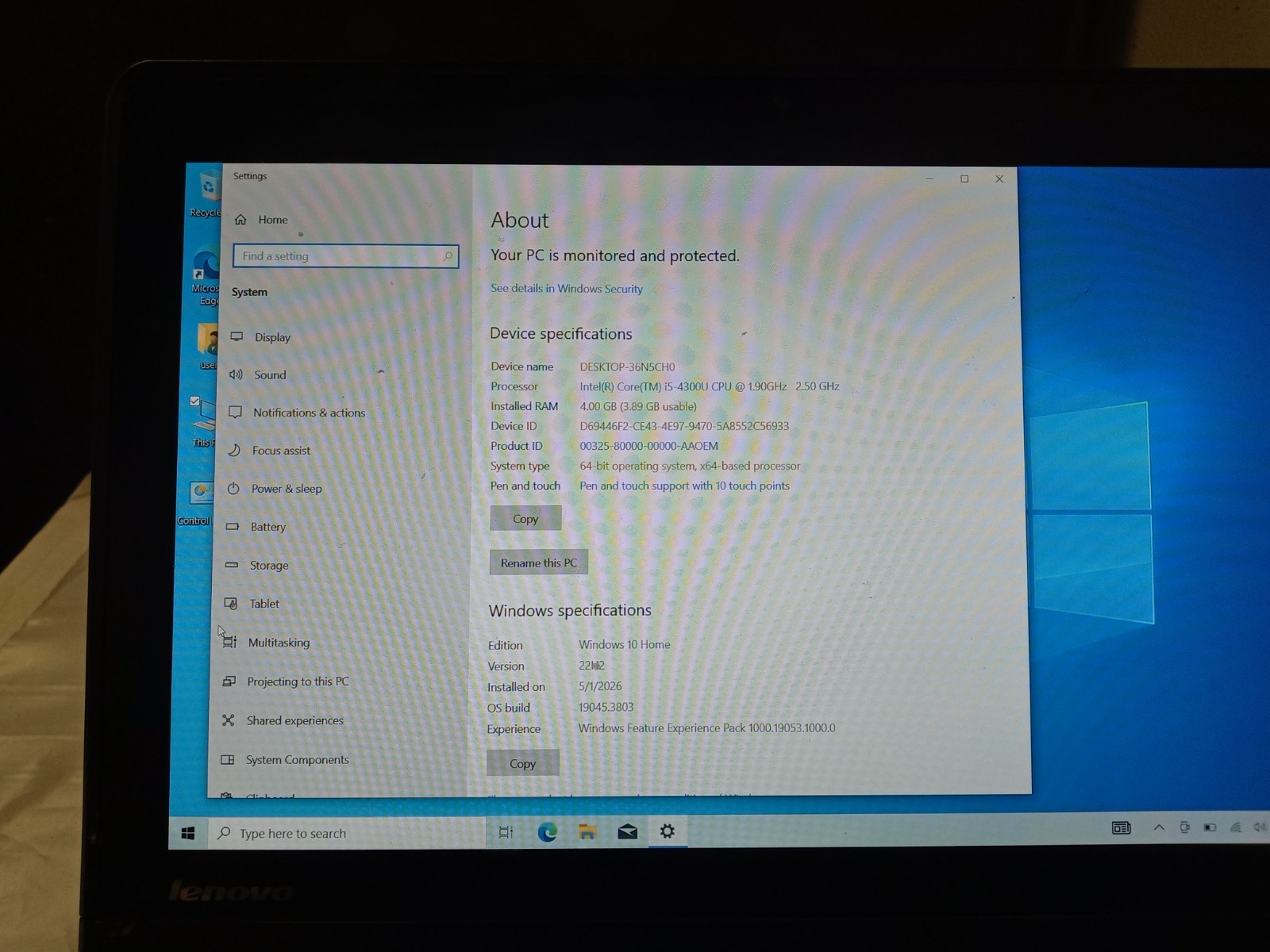Image resolution: width=1270 pixels, height=952 pixels.
Task: Launch Microsoft Edge from the taskbar
Action: point(547,831)
